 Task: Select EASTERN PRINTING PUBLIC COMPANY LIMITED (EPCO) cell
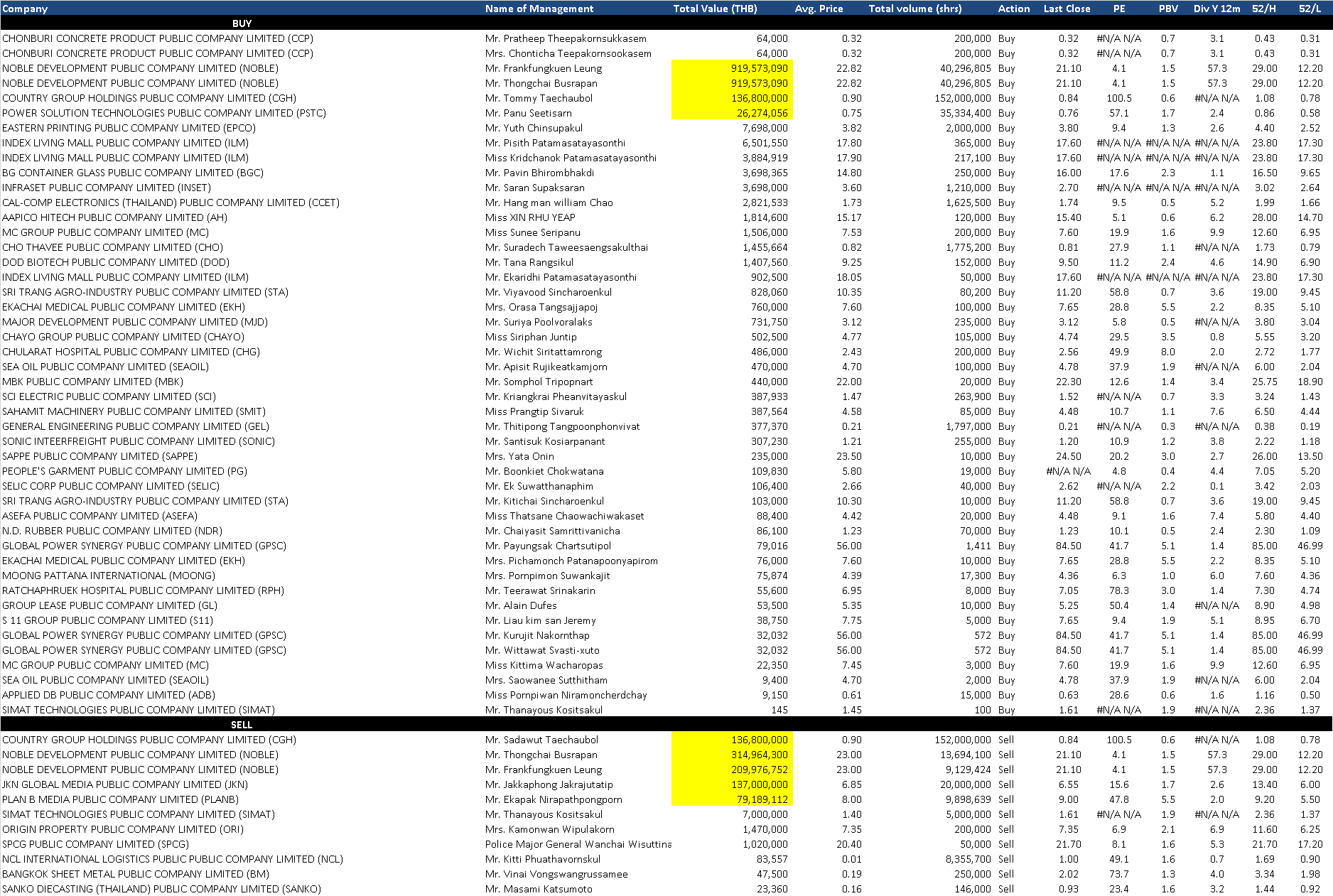coord(129,128)
